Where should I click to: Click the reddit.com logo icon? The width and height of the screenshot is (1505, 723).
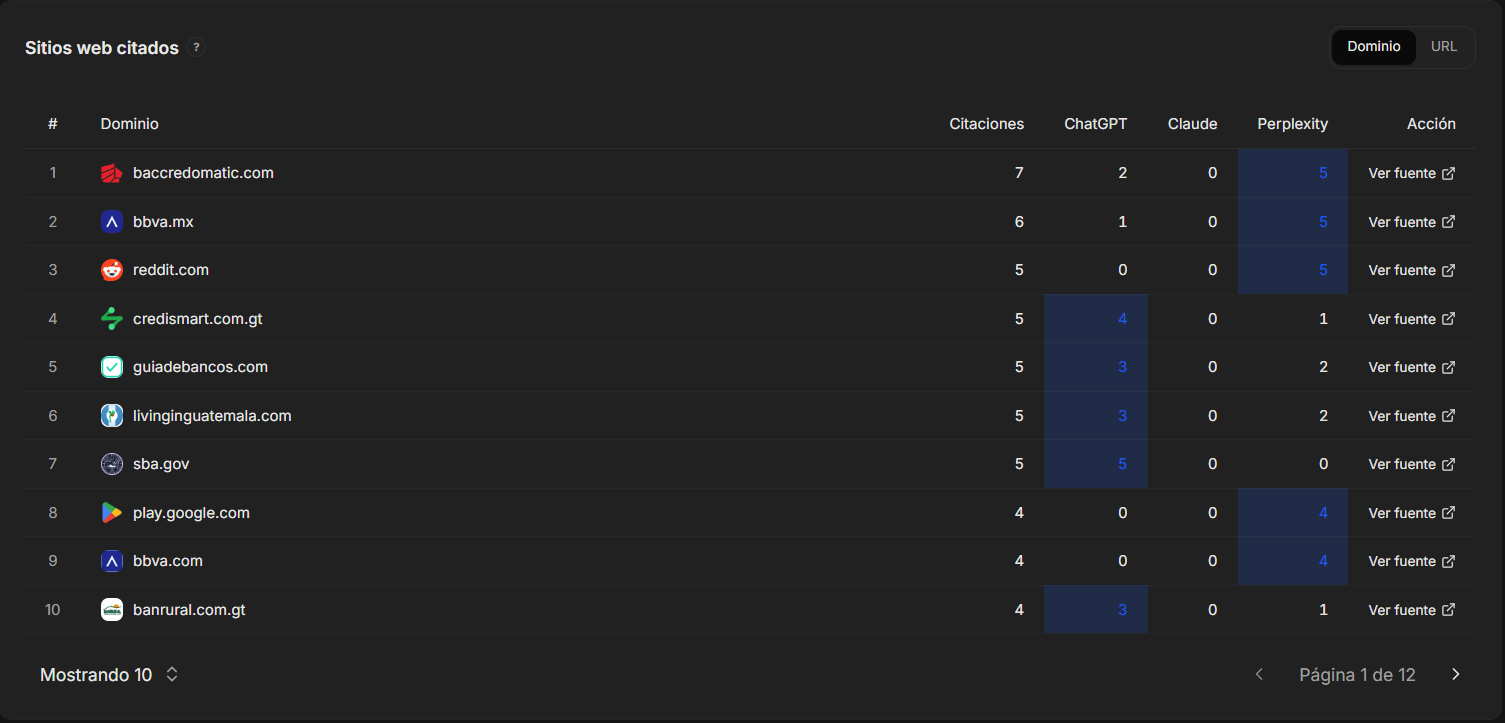click(x=112, y=270)
